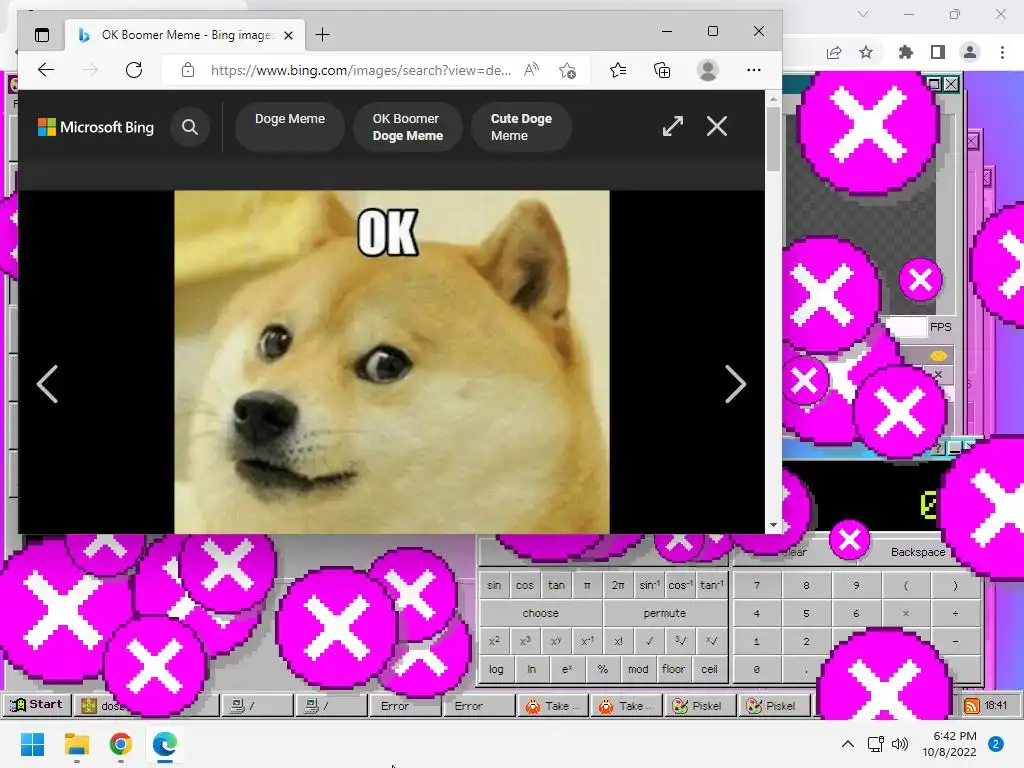The height and width of the screenshot is (768, 1024).
Task: Close the Bing image detail view
Action: pos(717,126)
